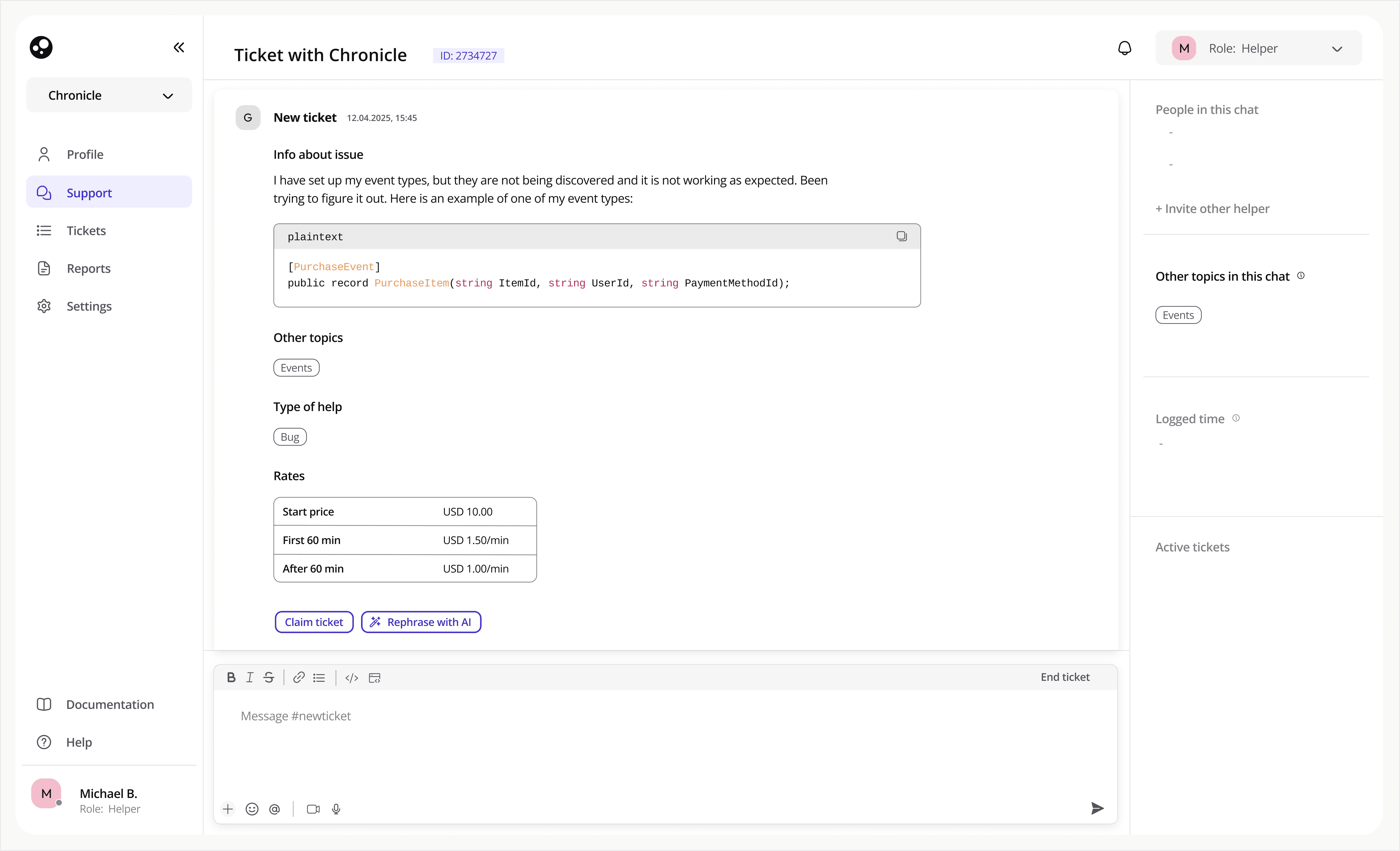The width and height of the screenshot is (1400, 851).
Task: Insert a link in message
Action: pyautogui.click(x=299, y=677)
